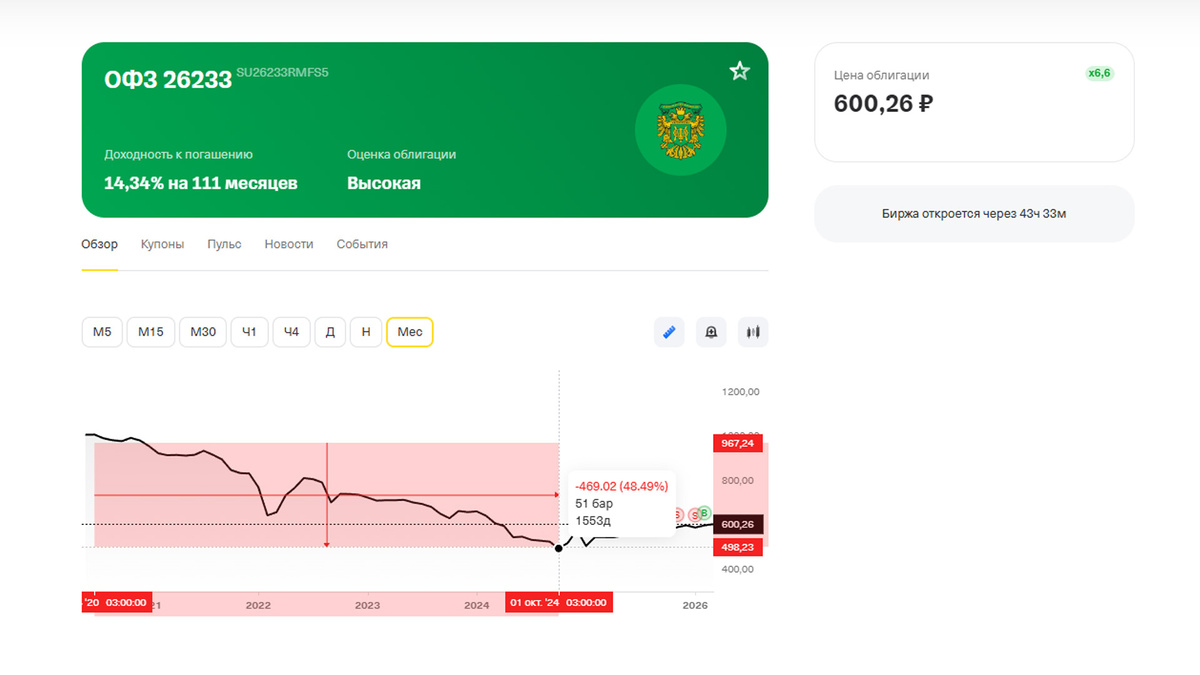The height and width of the screenshot is (675, 1200).
Task: Open the Купоны tab
Action: tap(162, 243)
